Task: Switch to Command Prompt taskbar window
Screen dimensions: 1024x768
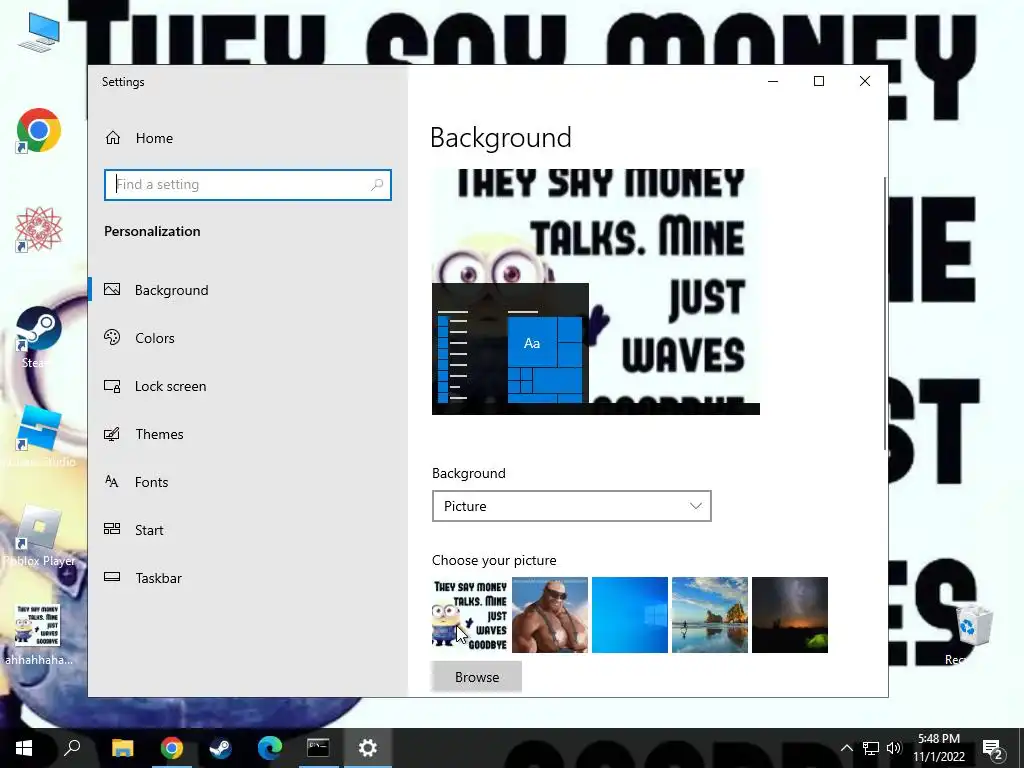Action: tap(318, 748)
